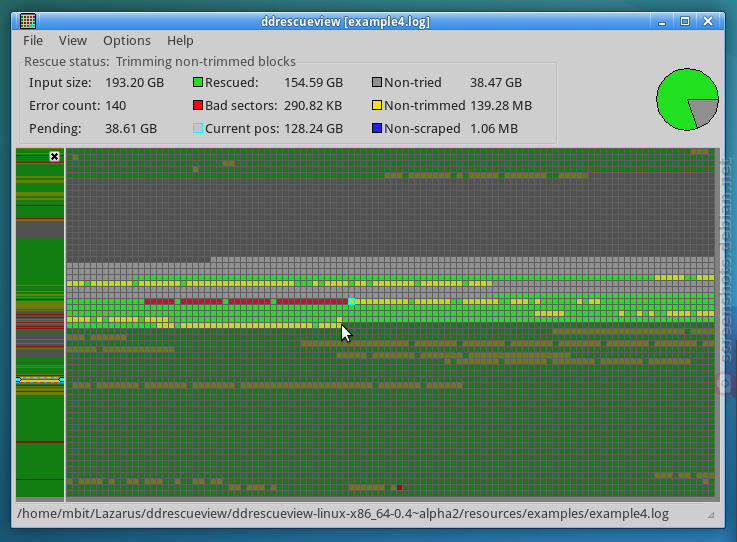Click the gray Non-tried legend swatch

(377, 82)
